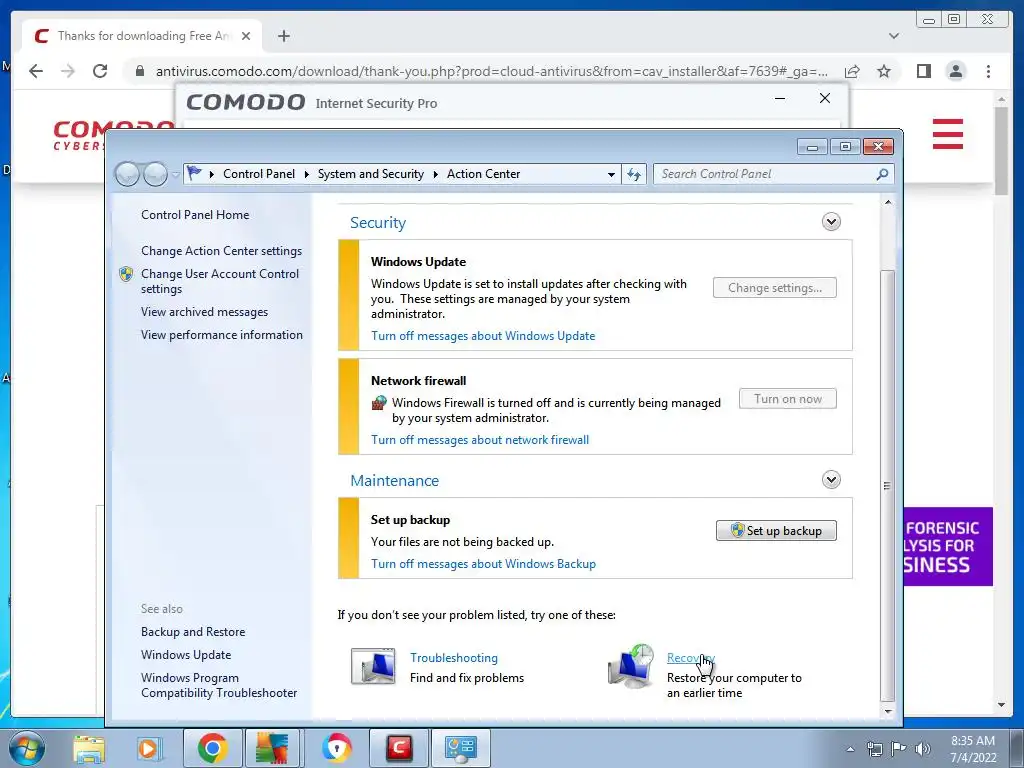This screenshot has width=1024, height=768.
Task: Open the volume control in system tray
Action: point(923,749)
